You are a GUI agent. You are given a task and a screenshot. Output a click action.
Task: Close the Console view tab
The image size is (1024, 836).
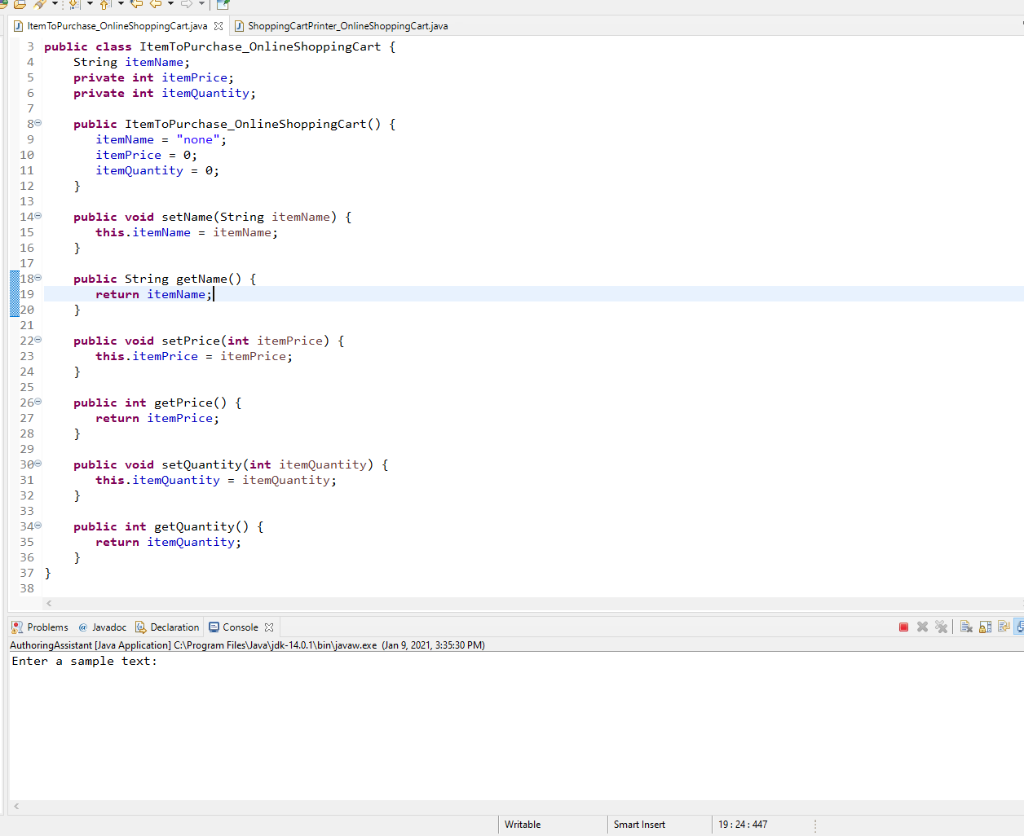268,627
